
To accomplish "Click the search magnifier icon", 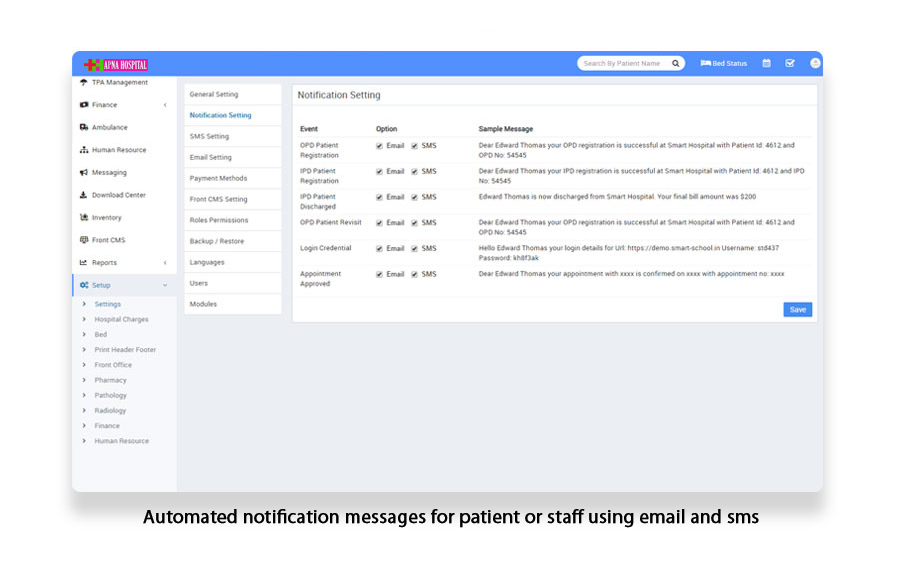I will pyautogui.click(x=676, y=64).
